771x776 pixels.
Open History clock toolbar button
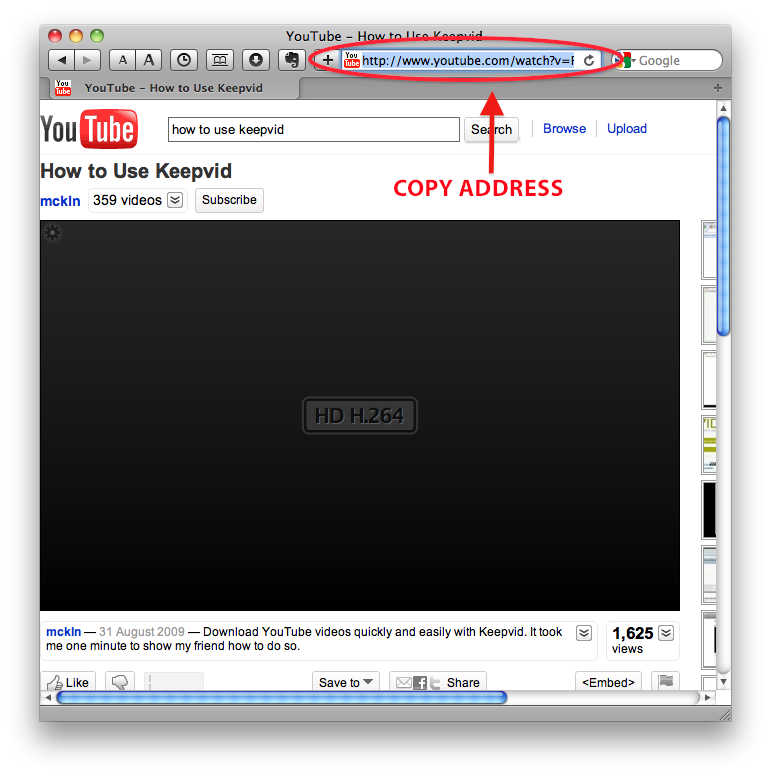(184, 60)
